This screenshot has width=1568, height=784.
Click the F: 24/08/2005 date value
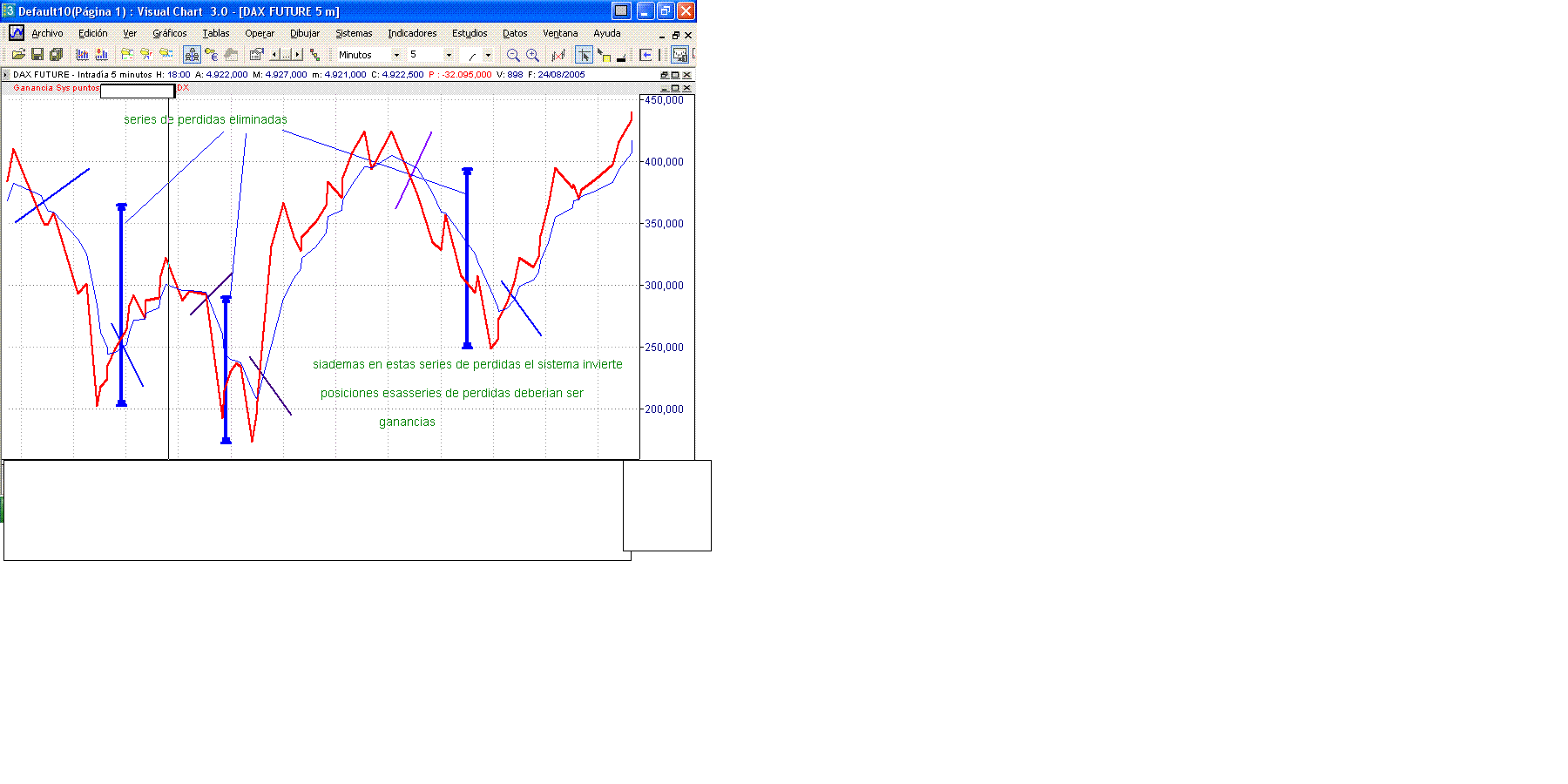[x=557, y=75]
